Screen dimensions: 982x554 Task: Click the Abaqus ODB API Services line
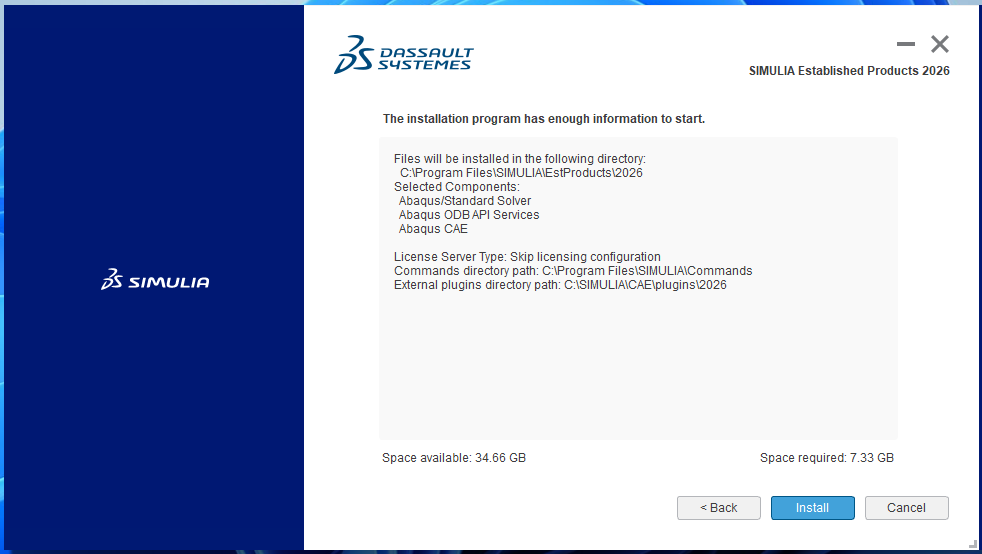click(468, 215)
